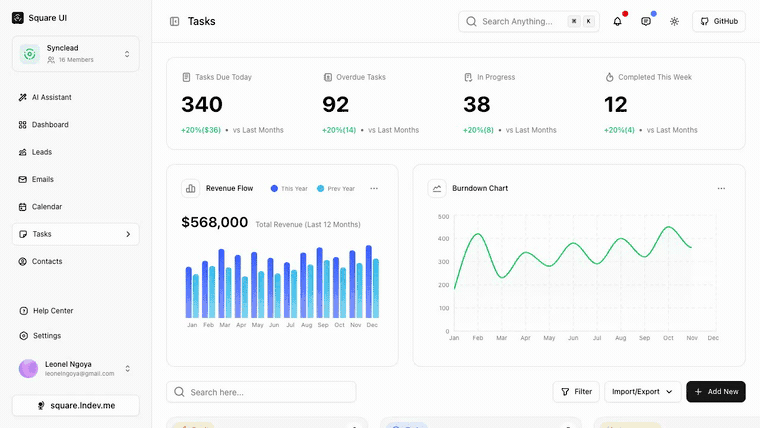Click the Synclead green workspace avatar

coord(30,54)
